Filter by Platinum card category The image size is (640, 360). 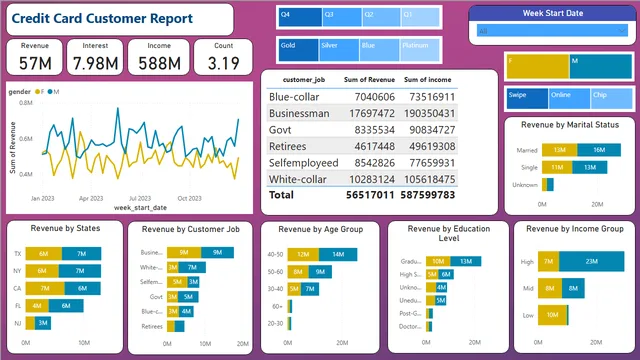pos(420,50)
